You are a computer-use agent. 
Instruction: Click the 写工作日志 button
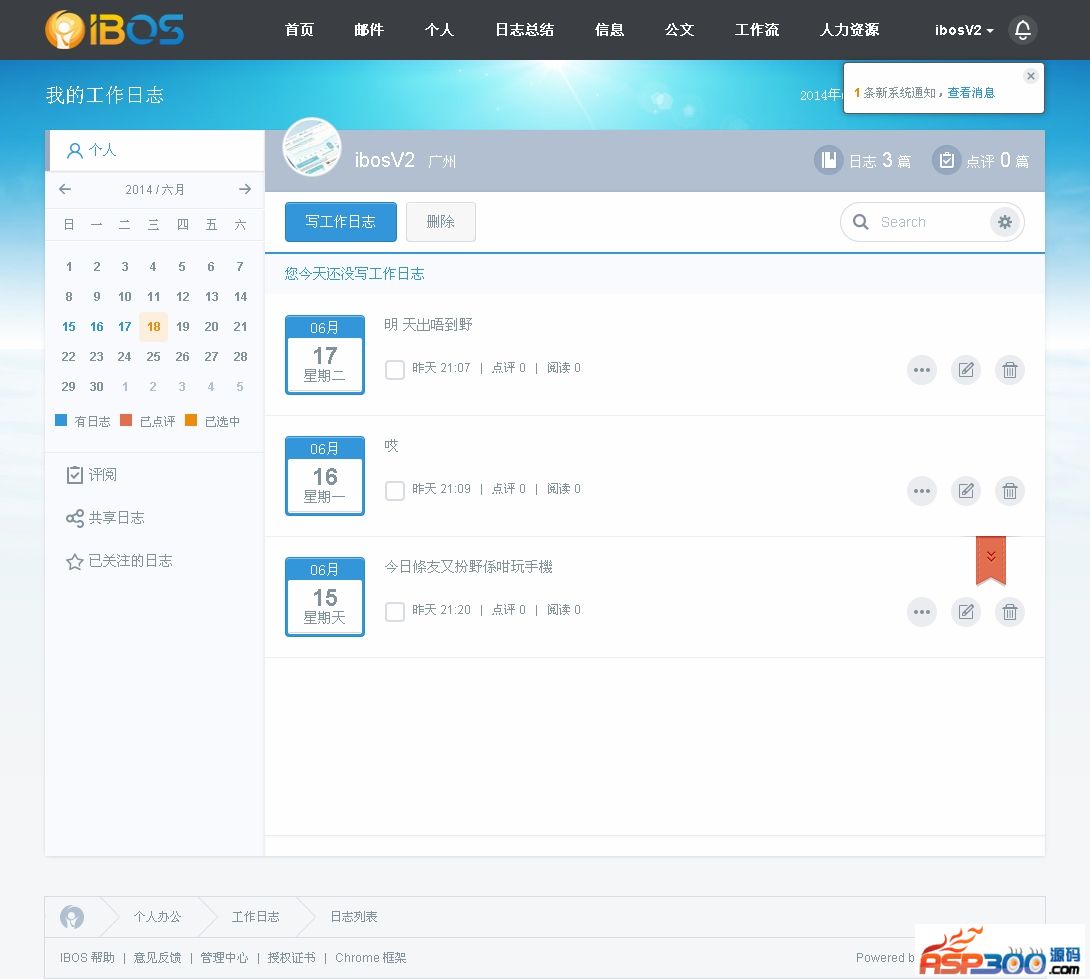[x=341, y=222]
